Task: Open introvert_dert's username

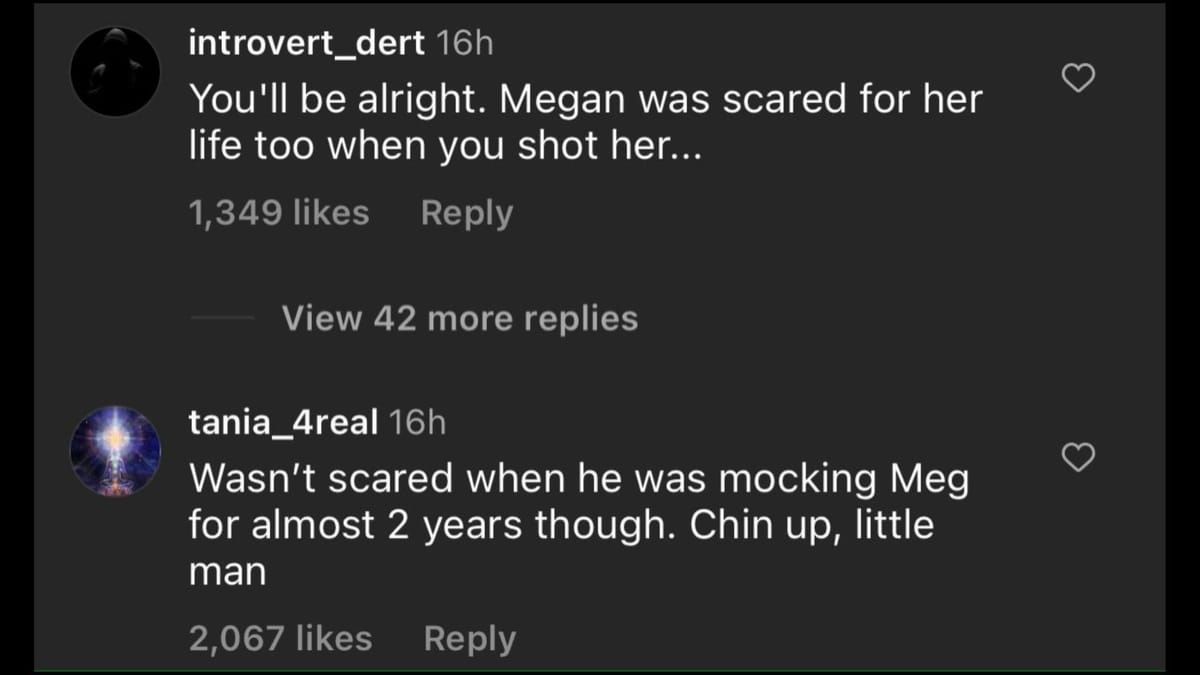Action: pos(305,43)
